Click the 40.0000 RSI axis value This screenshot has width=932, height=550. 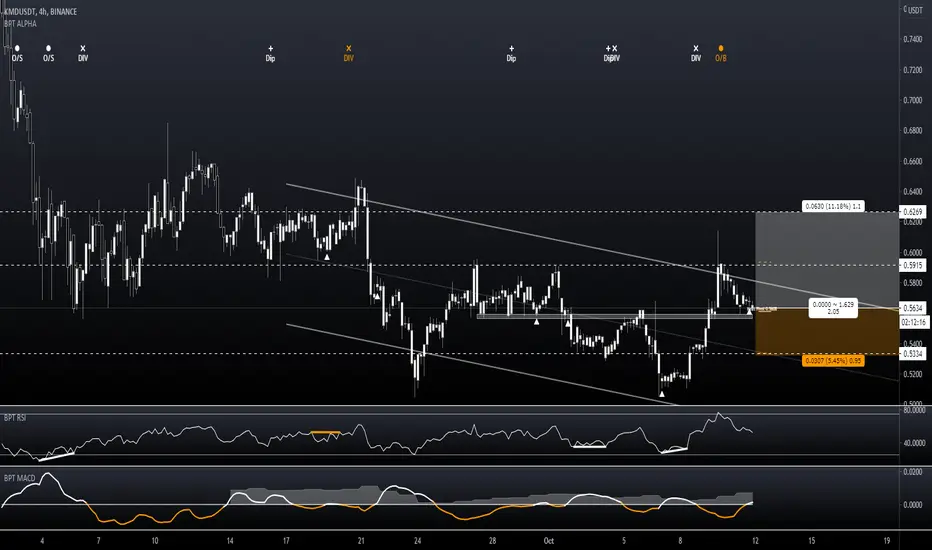(914, 443)
